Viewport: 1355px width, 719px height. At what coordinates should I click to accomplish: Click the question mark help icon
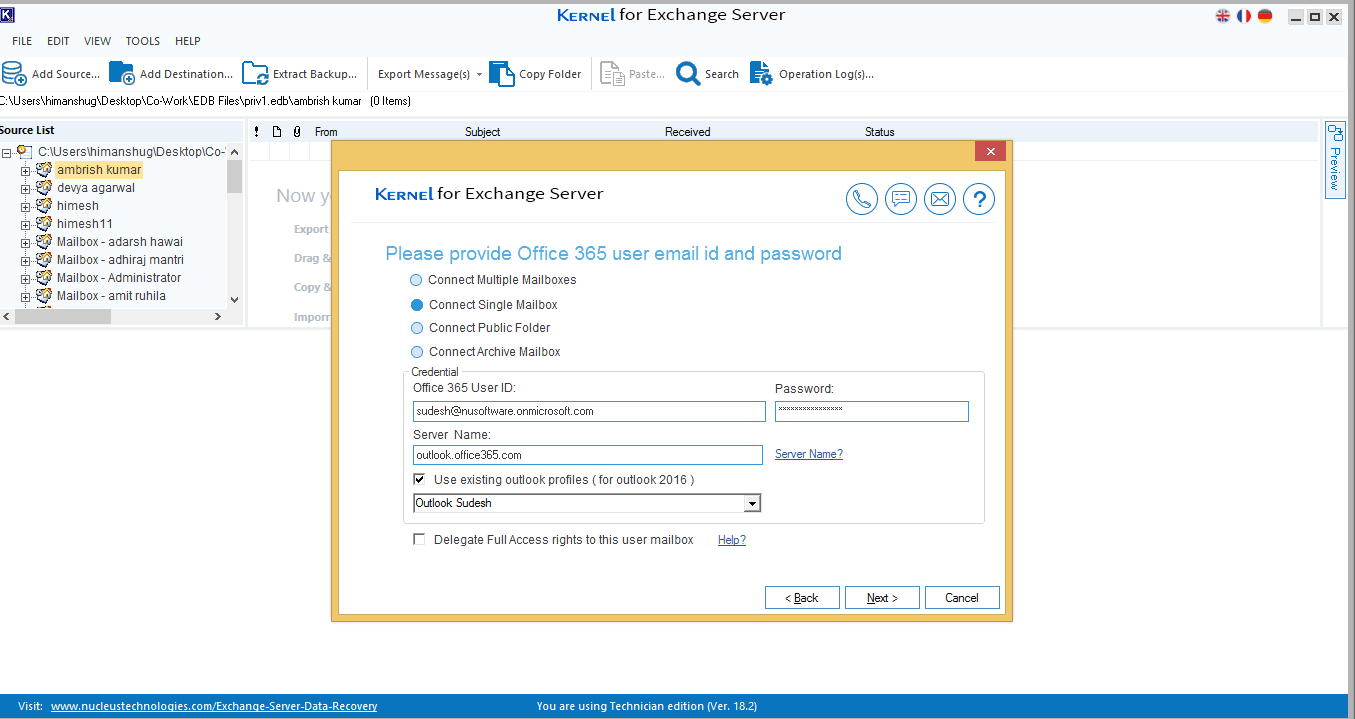point(979,199)
